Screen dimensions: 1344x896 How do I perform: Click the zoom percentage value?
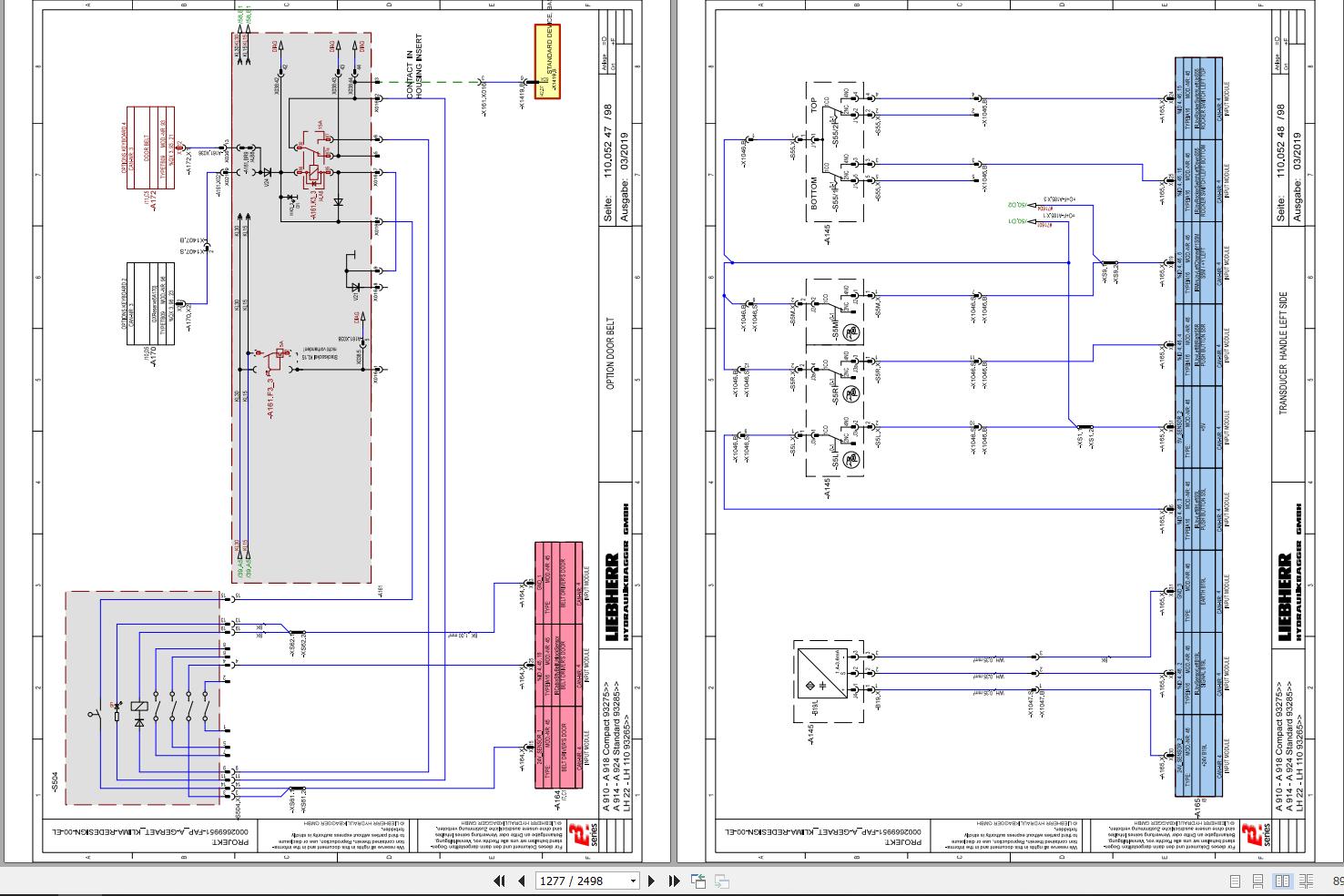[1338, 881]
